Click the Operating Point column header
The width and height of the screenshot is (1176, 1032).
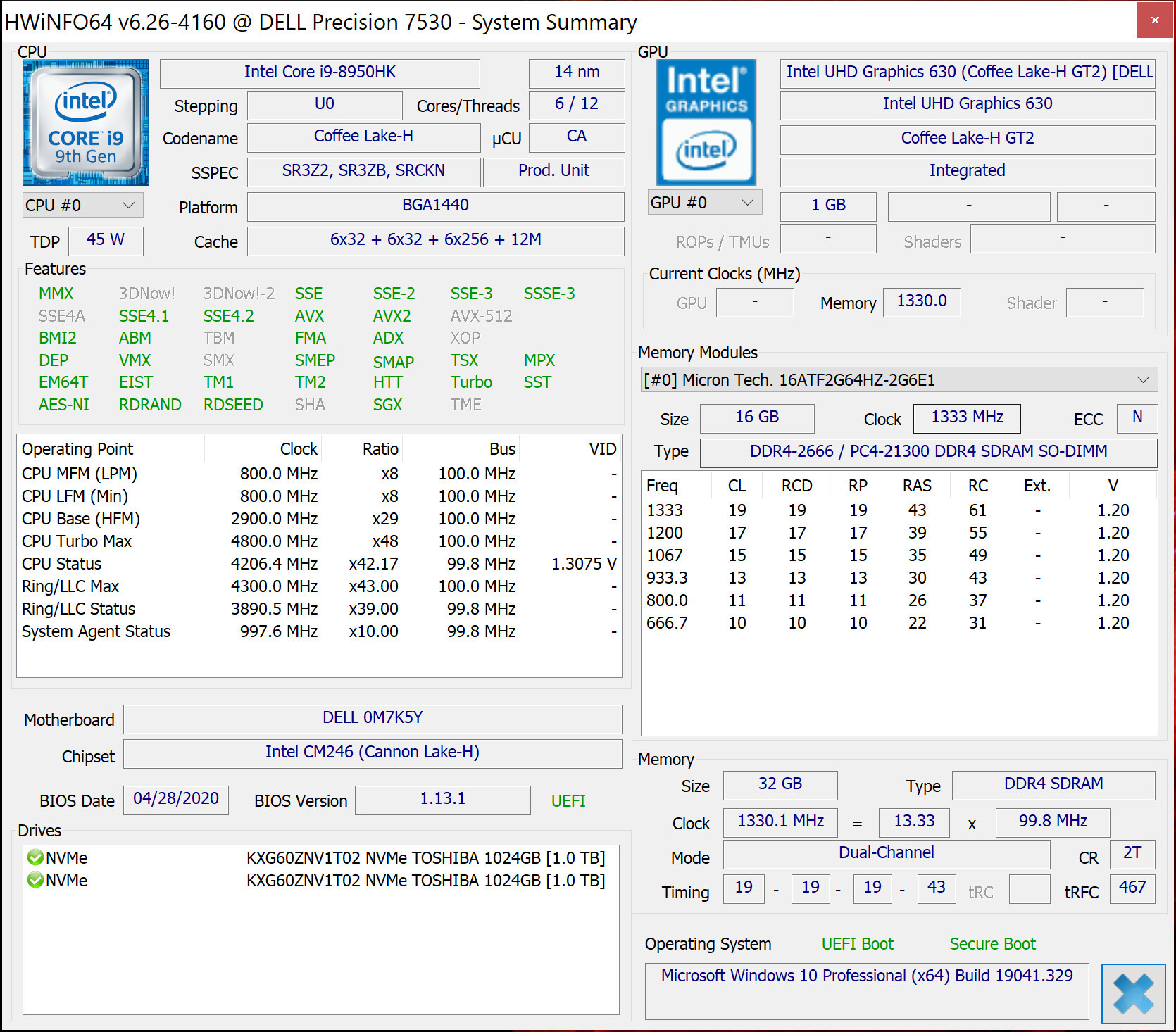(111, 449)
